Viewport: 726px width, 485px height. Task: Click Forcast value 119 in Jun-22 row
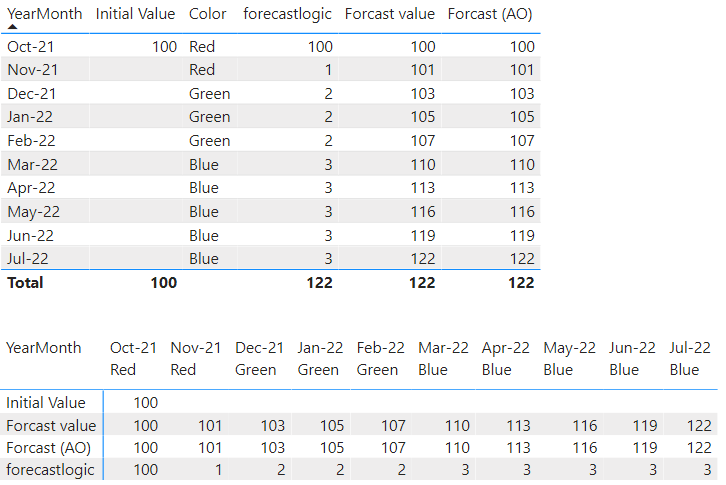(x=423, y=236)
